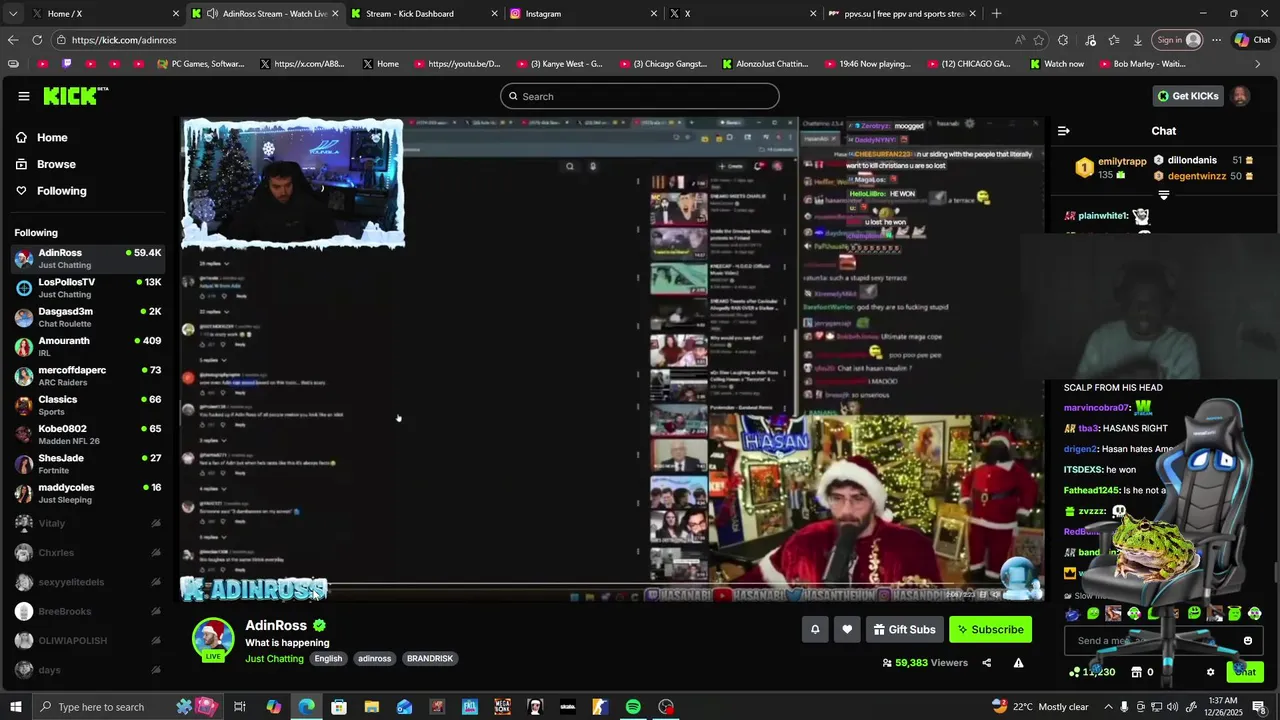Open Amouranth channel from sidebar

pyautogui.click(x=88, y=347)
